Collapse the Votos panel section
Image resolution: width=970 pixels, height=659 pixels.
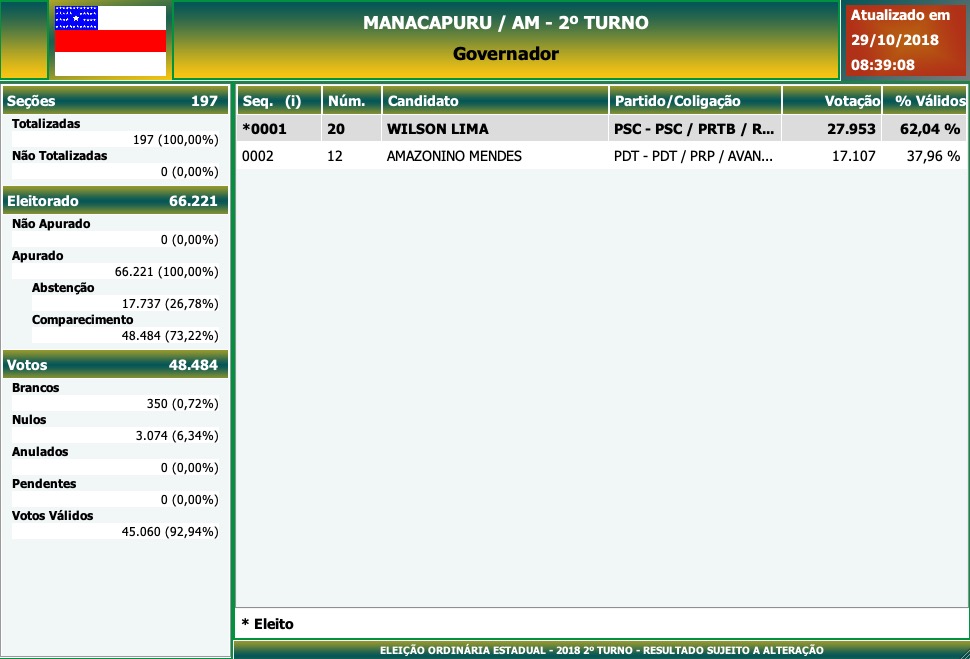pyautogui.click(x=115, y=364)
